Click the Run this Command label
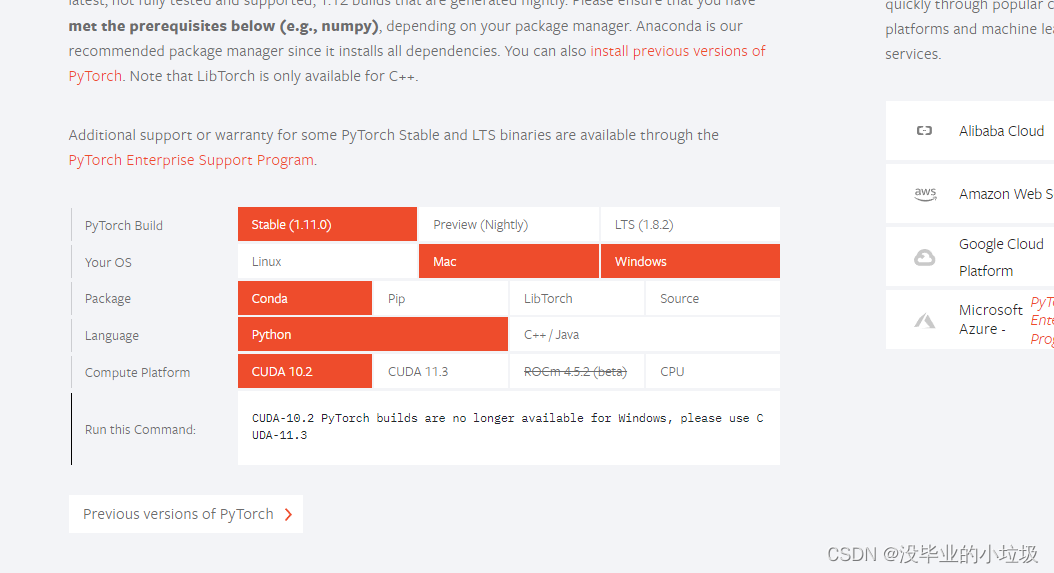The width and height of the screenshot is (1054, 573). (x=140, y=430)
